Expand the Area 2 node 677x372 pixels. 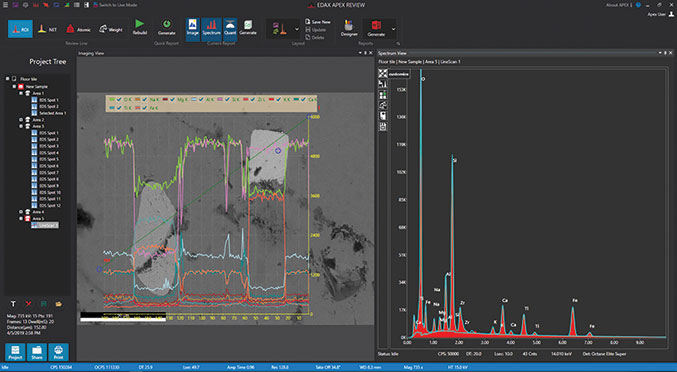21,120
